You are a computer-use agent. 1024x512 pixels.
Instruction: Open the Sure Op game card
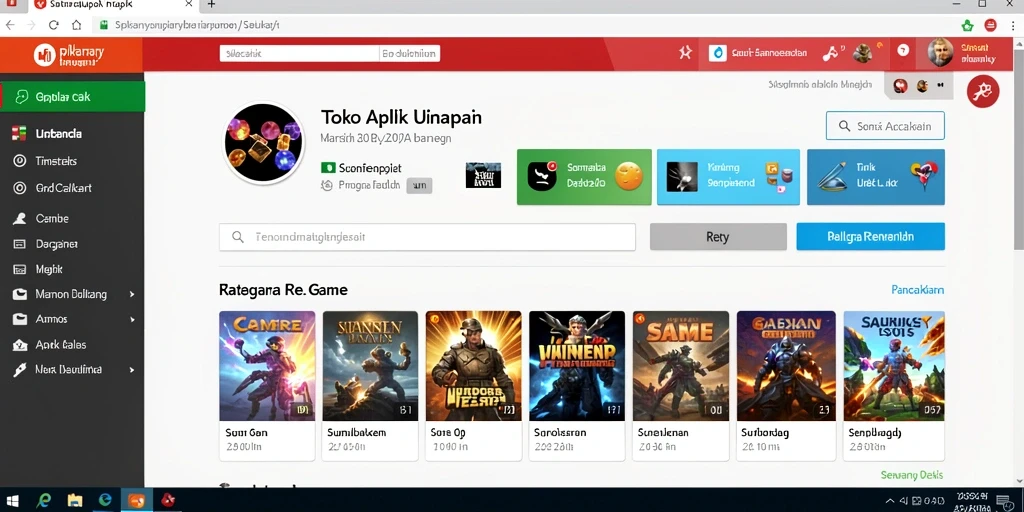(x=473, y=386)
